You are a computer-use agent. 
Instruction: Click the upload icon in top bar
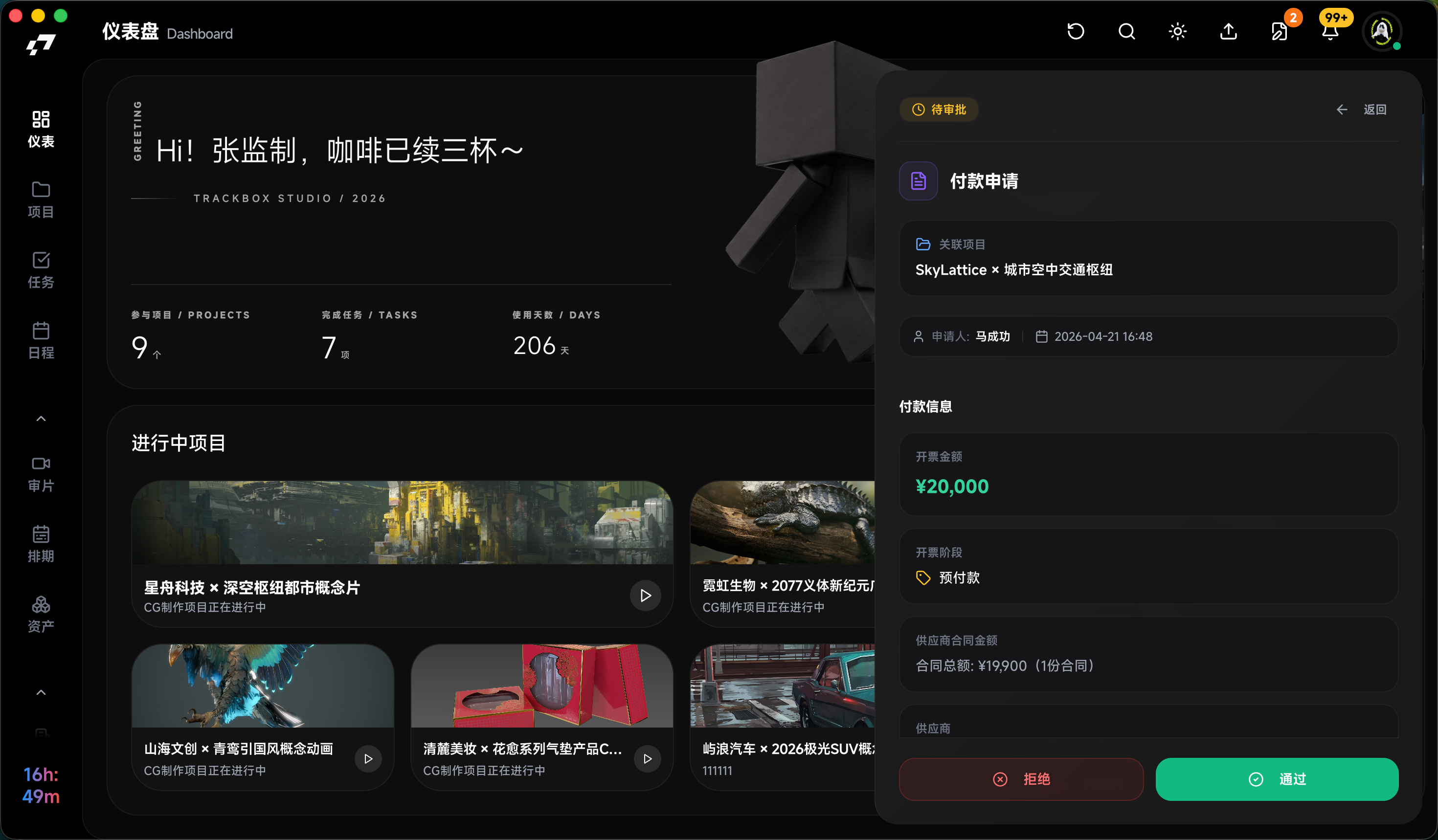1228,31
